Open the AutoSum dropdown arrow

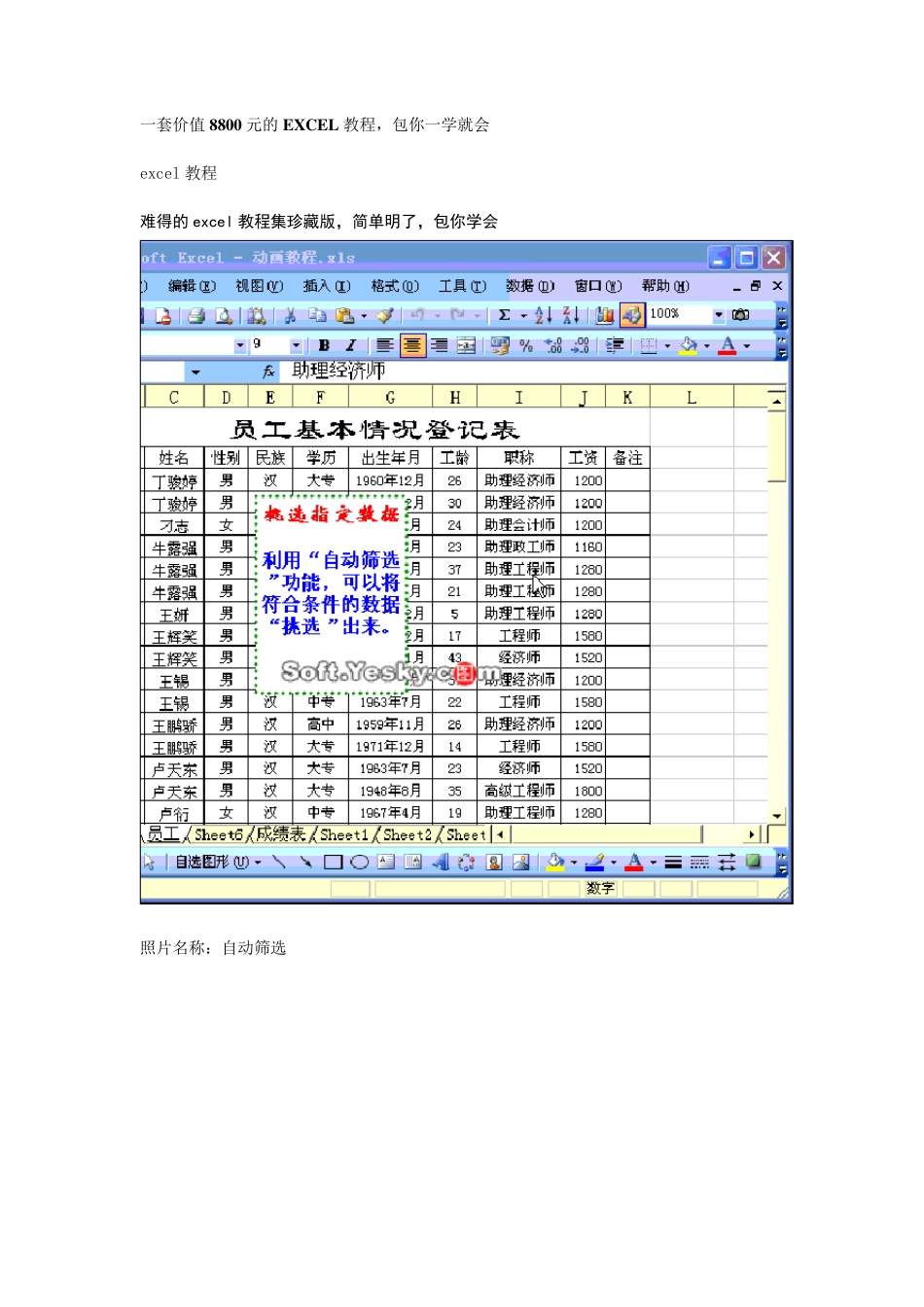coord(523,315)
